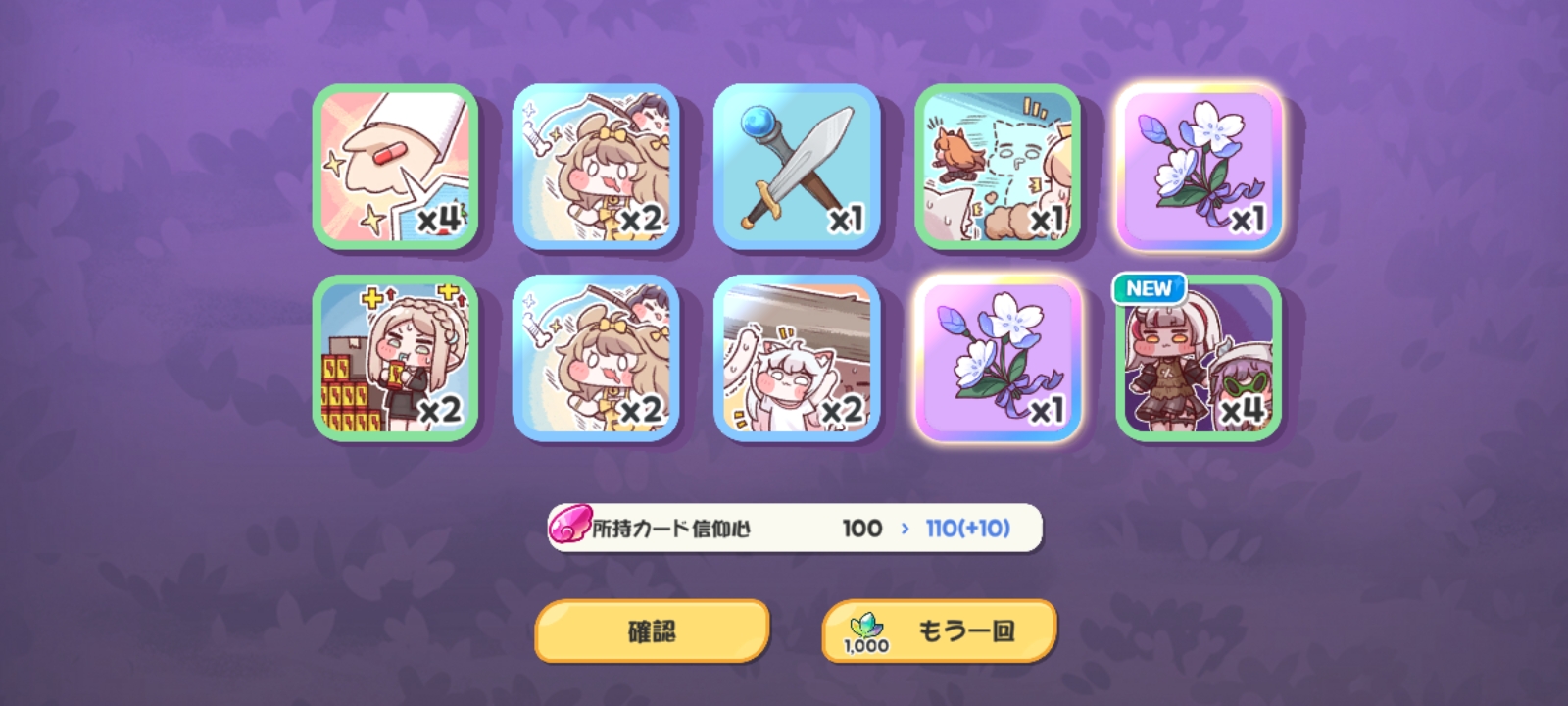Select the girl with gold crates card
The image size is (1568, 706).
click(x=395, y=357)
